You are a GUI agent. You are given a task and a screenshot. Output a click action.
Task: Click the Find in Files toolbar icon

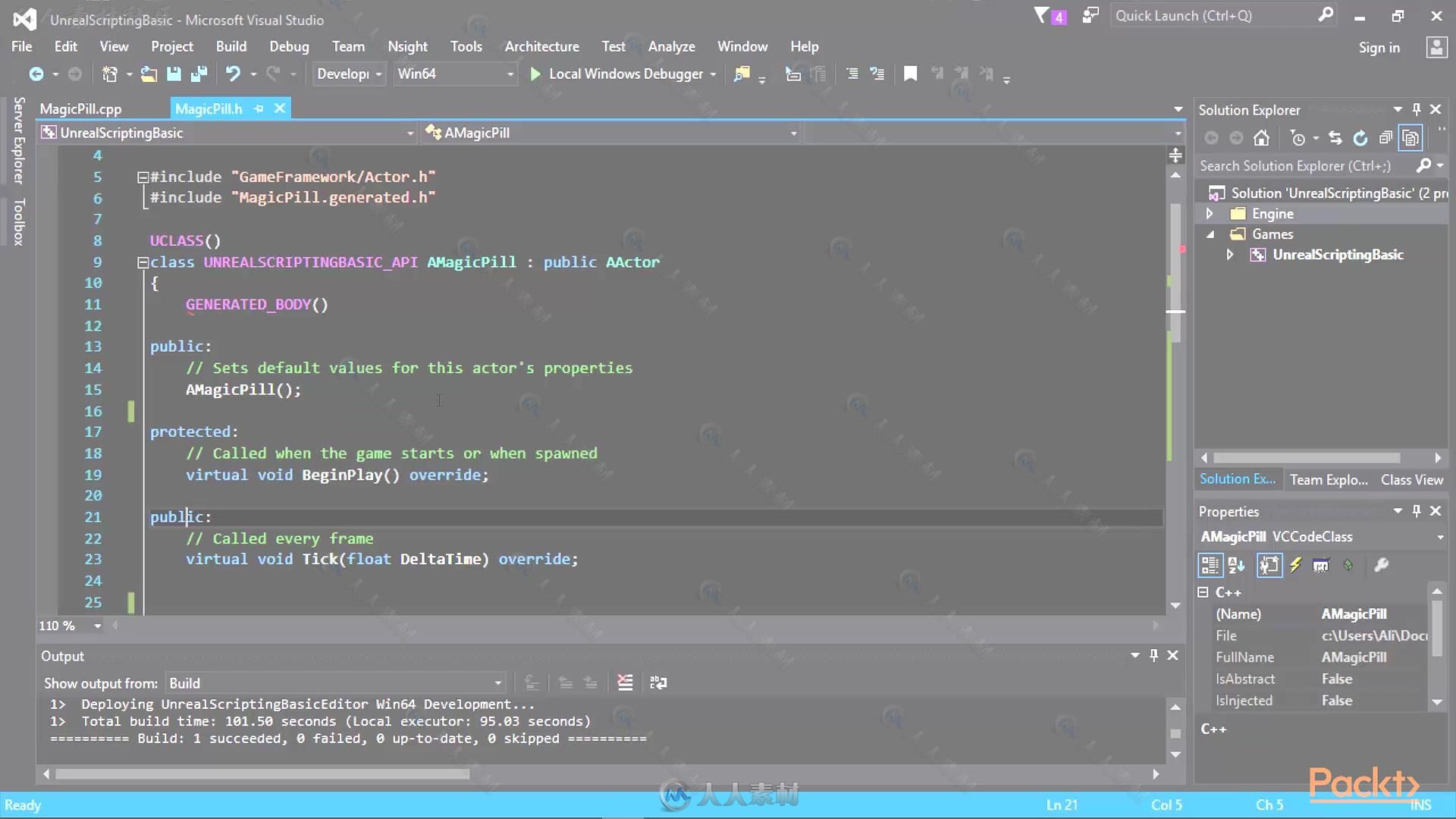pos(742,74)
